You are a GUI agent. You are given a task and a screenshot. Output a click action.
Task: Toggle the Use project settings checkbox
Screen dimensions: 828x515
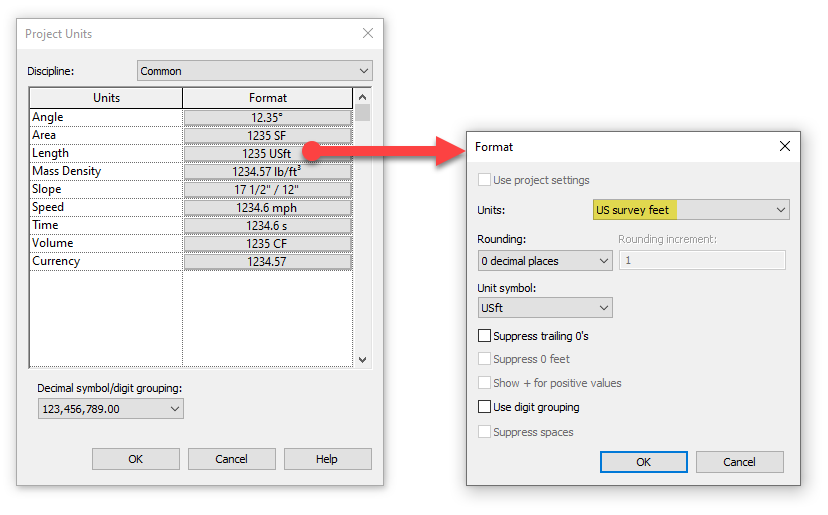click(x=486, y=180)
